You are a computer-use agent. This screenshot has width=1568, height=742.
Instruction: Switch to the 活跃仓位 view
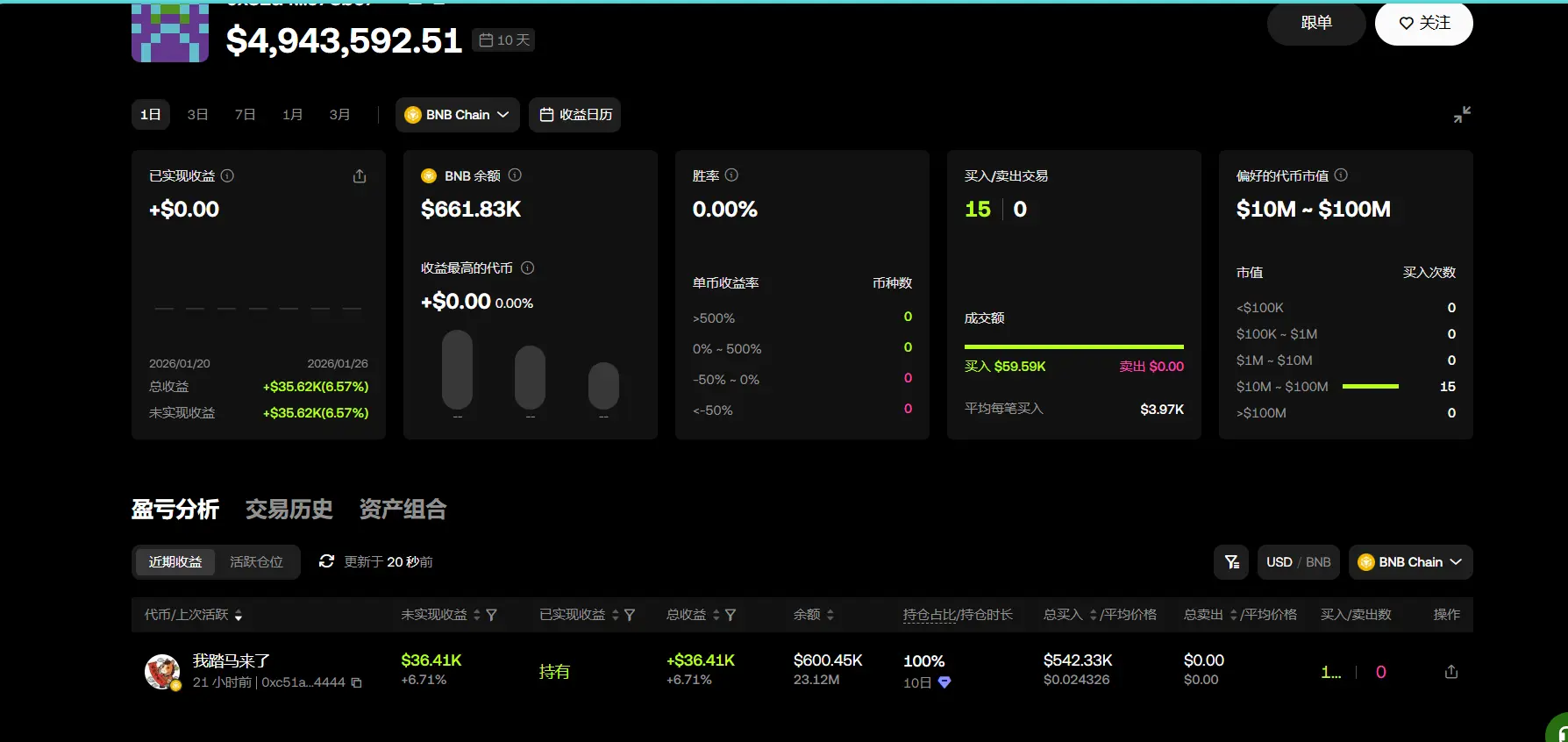[x=256, y=562]
